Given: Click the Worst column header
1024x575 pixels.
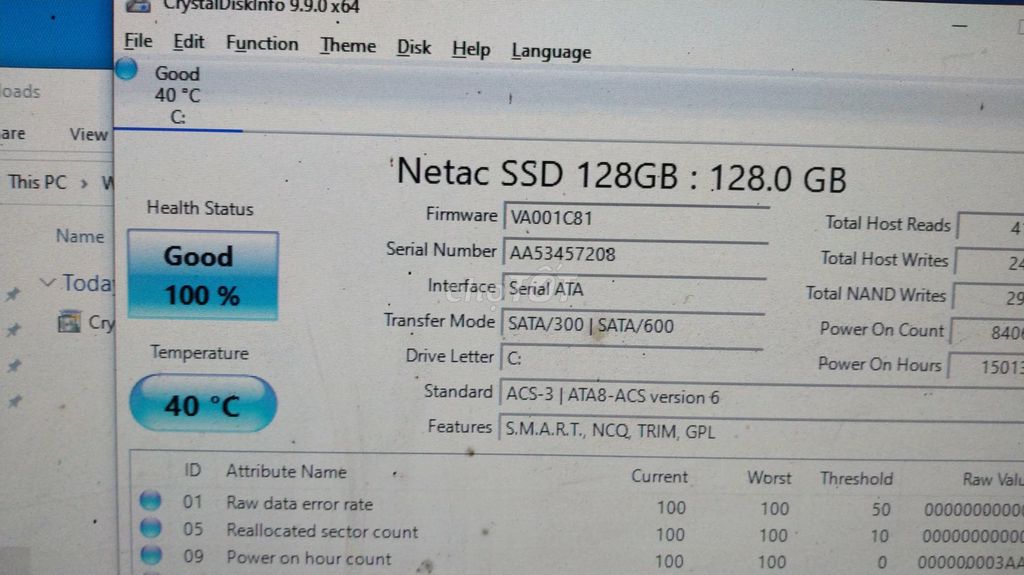Looking at the screenshot, I should [769, 478].
